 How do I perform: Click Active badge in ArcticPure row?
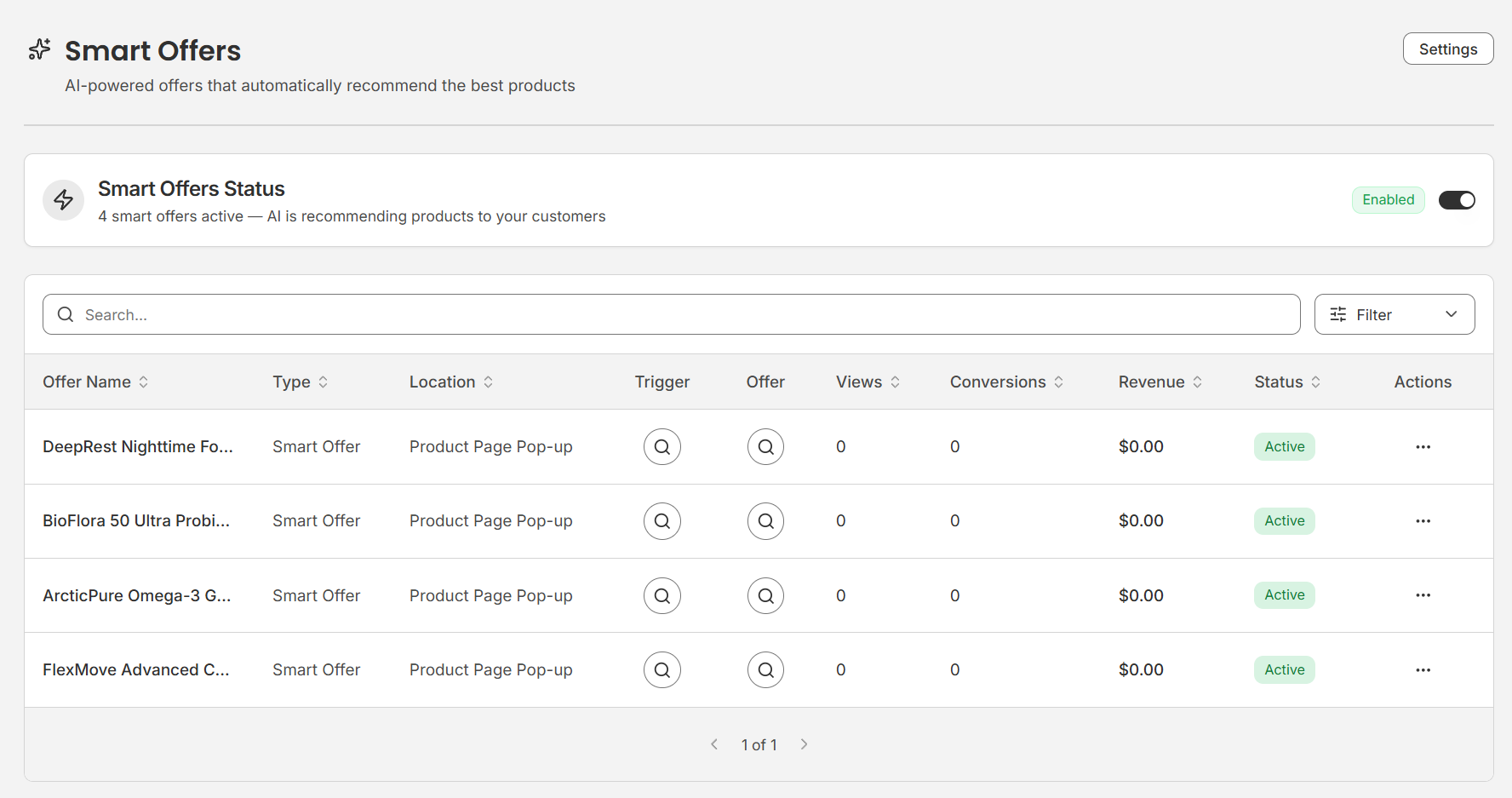pyautogui.click(x=1285, y=594)
